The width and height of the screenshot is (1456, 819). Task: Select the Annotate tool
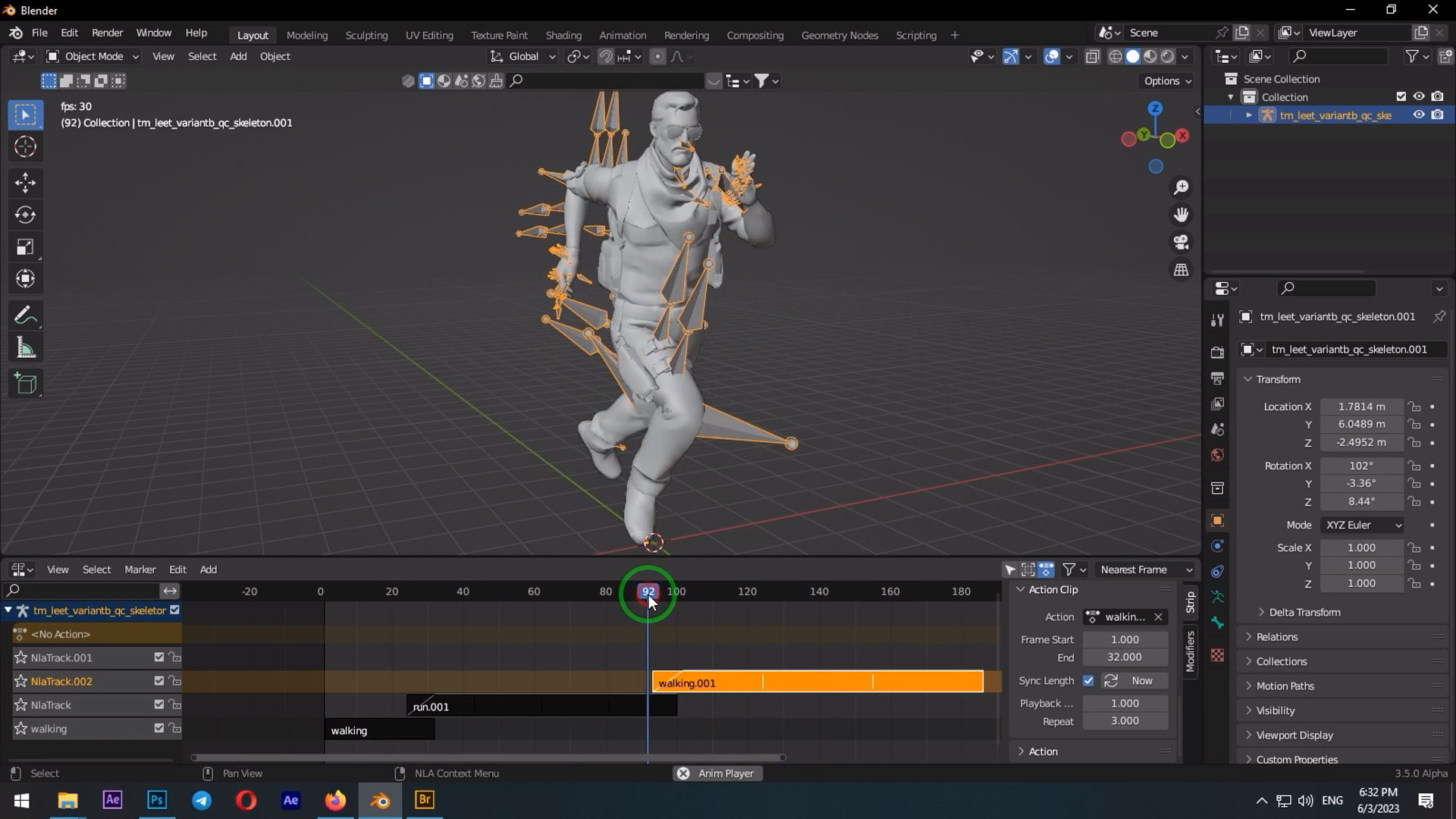coord(25,315)
